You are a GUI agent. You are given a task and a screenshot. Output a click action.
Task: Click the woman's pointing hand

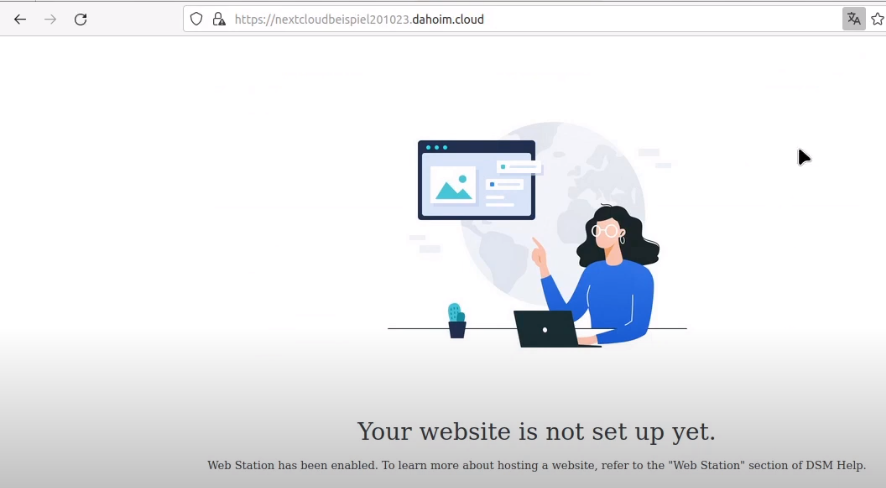[538, 253]
